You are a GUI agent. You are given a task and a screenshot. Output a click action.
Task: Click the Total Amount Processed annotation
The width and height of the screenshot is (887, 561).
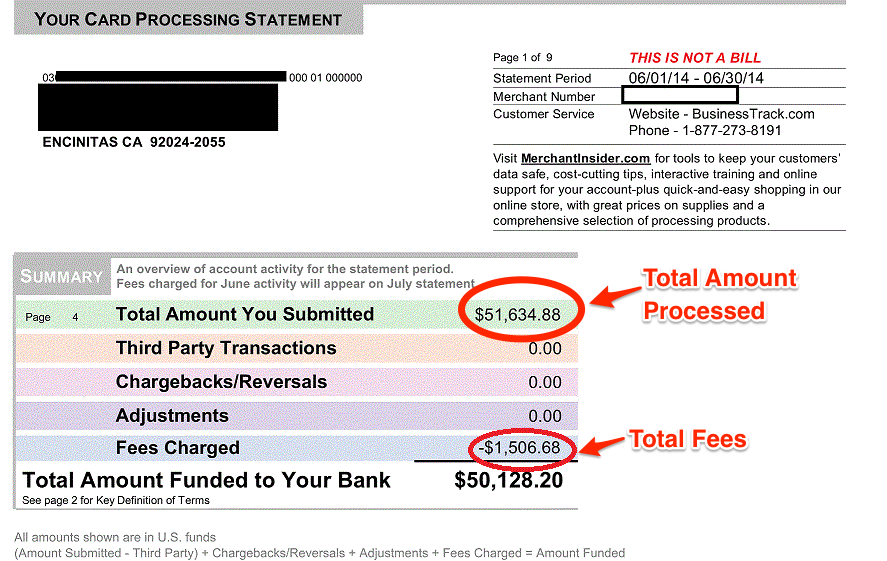[x=719, y=294]
